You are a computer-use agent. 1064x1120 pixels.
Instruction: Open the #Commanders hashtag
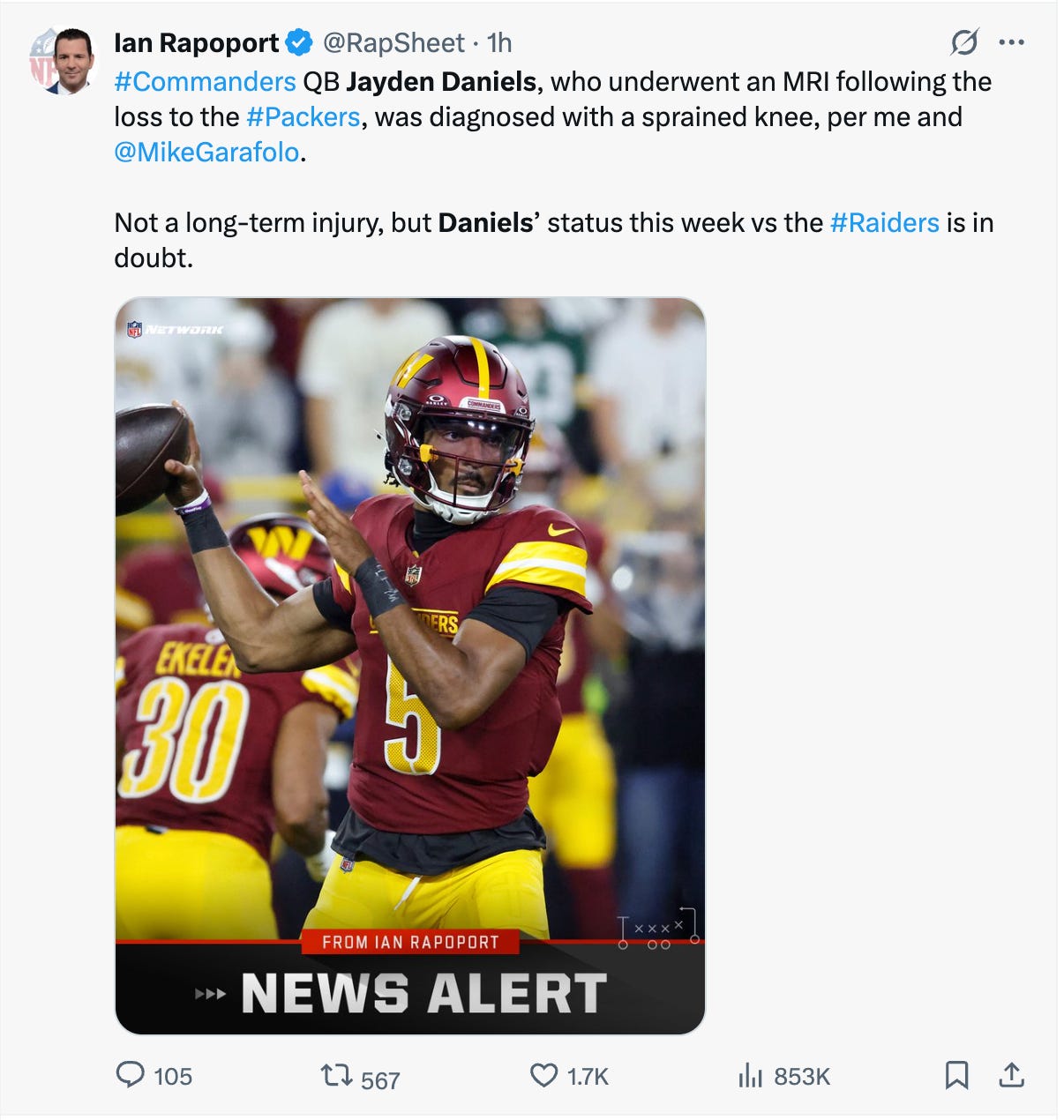coord(205,82)
